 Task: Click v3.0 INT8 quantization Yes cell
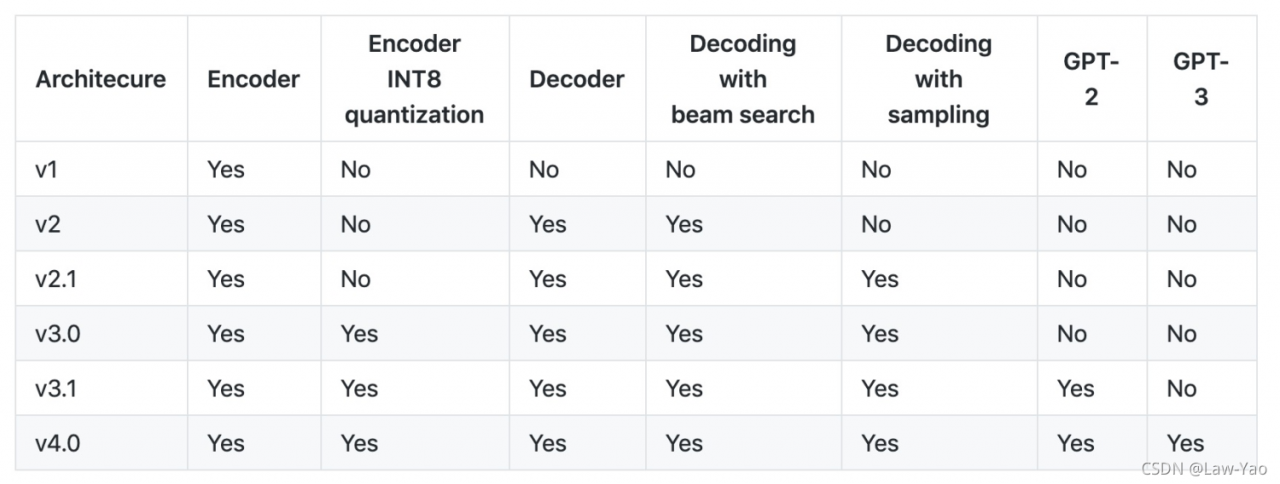359,334
